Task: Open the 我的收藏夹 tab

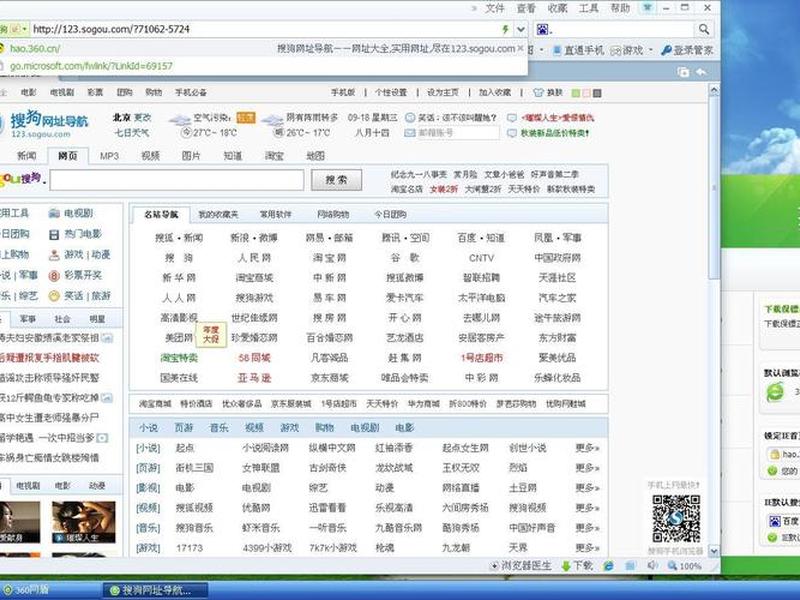Action: click(x=218, y=215)
